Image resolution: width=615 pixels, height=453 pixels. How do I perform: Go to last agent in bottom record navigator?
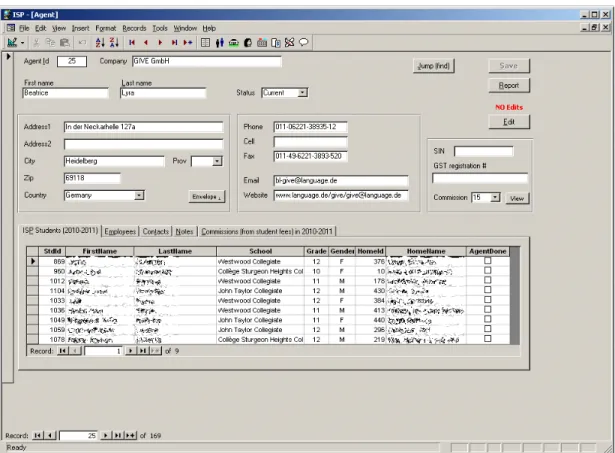(x=118, y=435)
